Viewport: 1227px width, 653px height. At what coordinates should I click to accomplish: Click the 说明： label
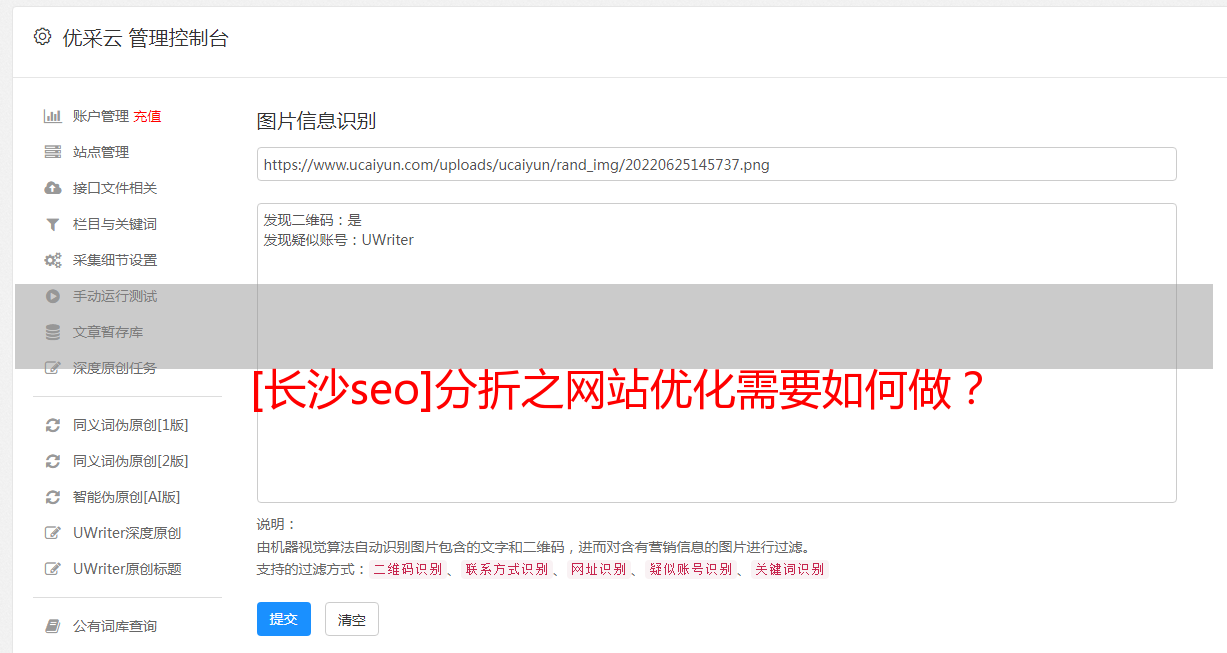(277, 525)
